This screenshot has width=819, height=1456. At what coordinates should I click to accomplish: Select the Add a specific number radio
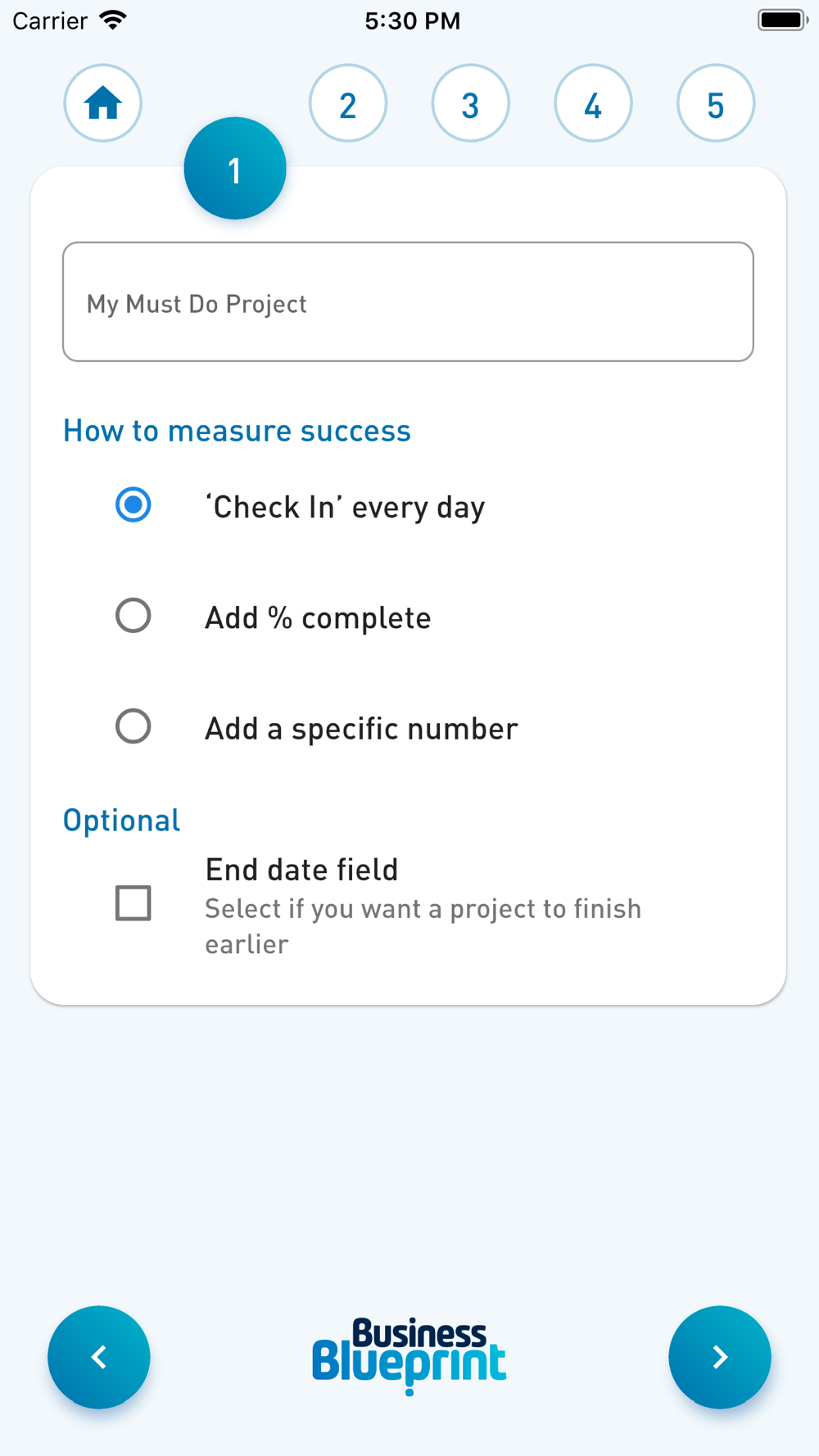(133, 726)
